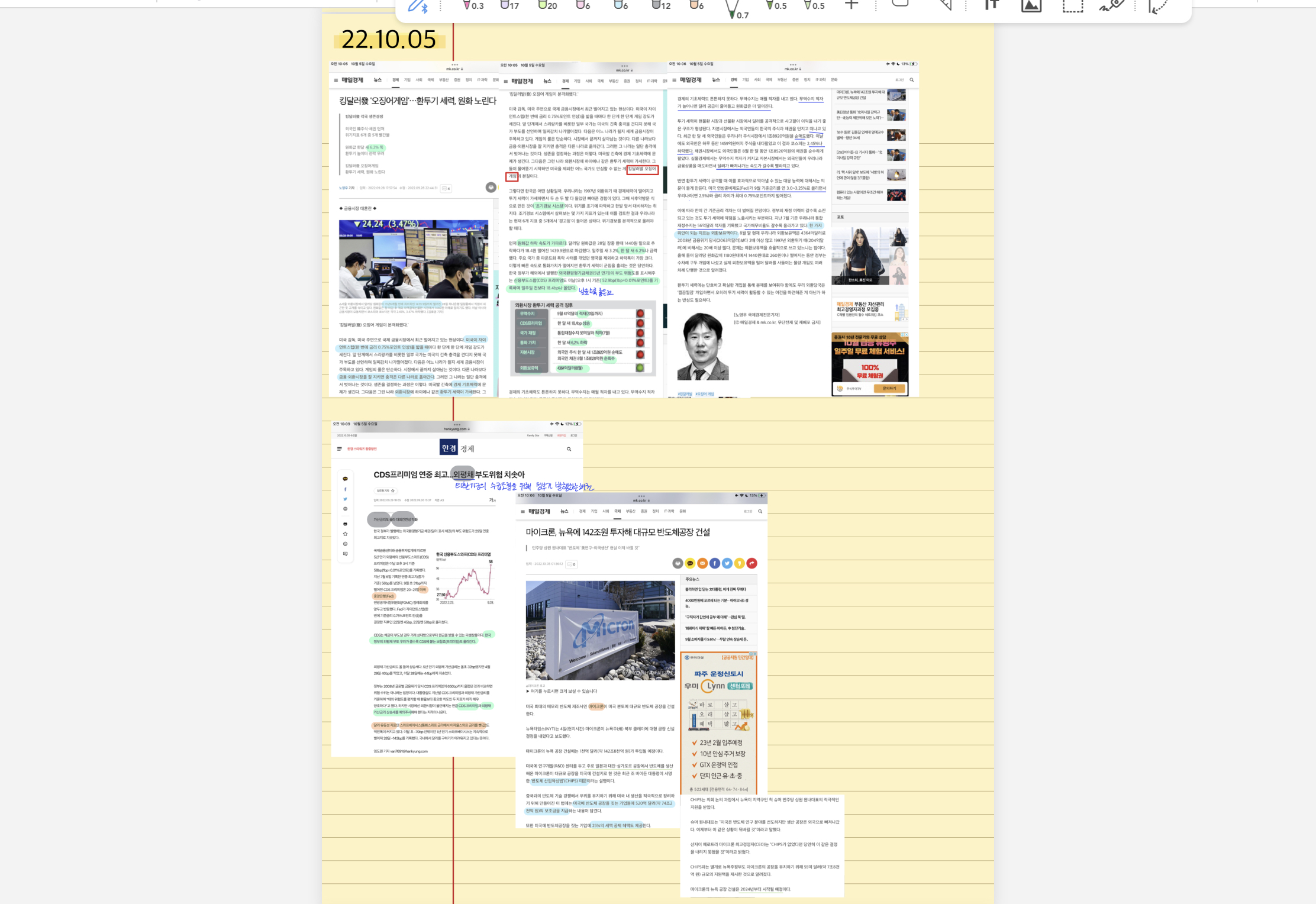Click 파주 운정신도시 Lynn advertisement
The height and width of the screenshot is (904, 1316).
pos(718,723)
